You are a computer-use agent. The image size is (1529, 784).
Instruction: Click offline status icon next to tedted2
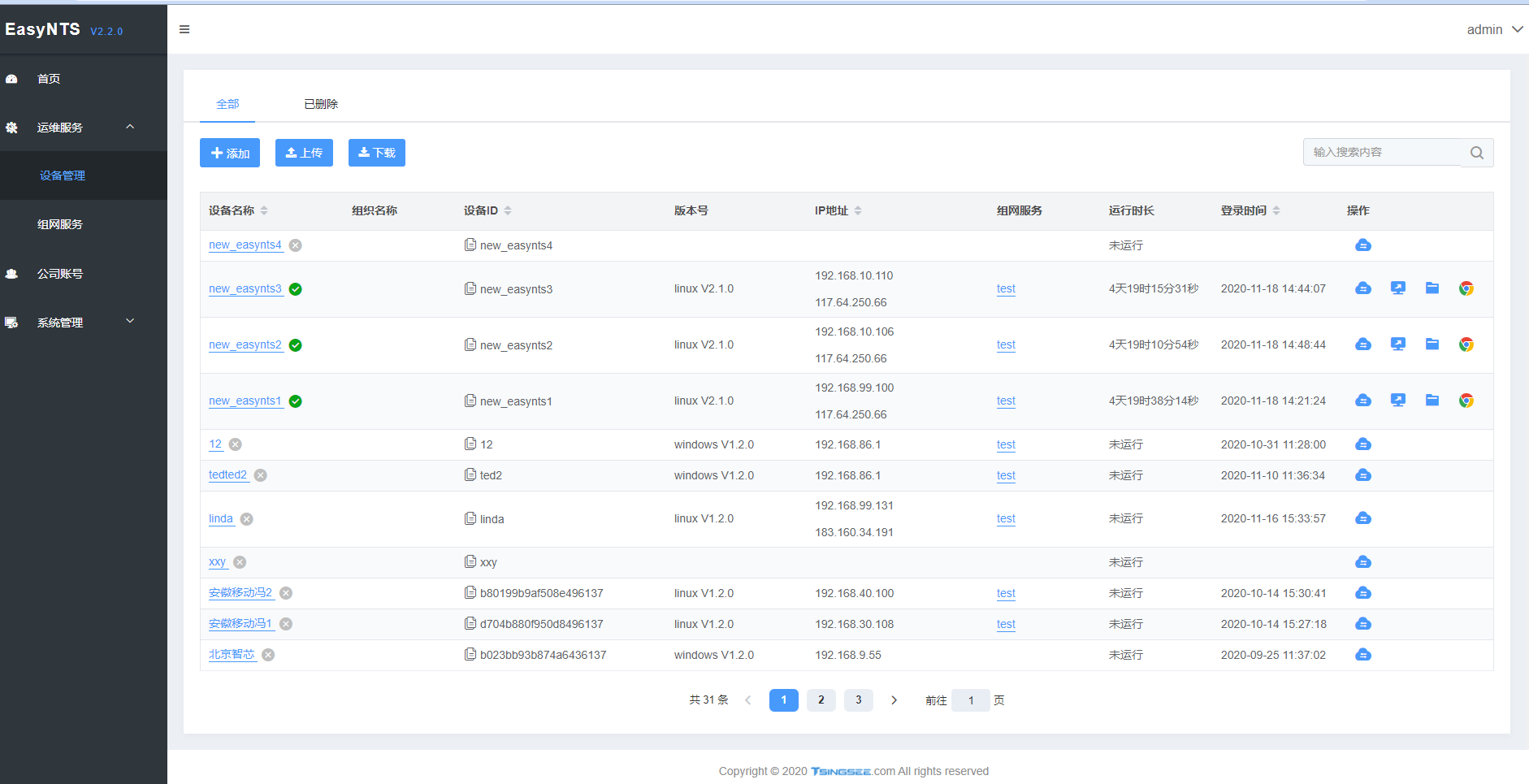click(x=261, y=475)
